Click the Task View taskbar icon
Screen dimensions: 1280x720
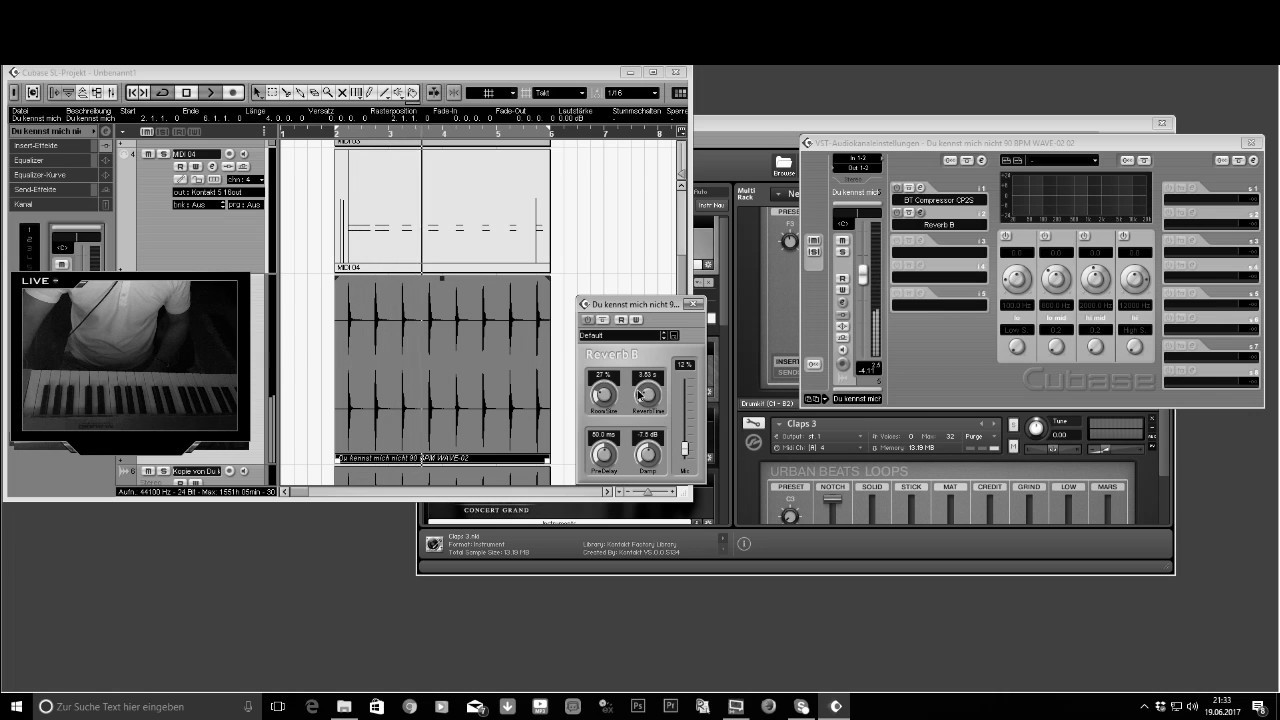[x=278, y=706]
